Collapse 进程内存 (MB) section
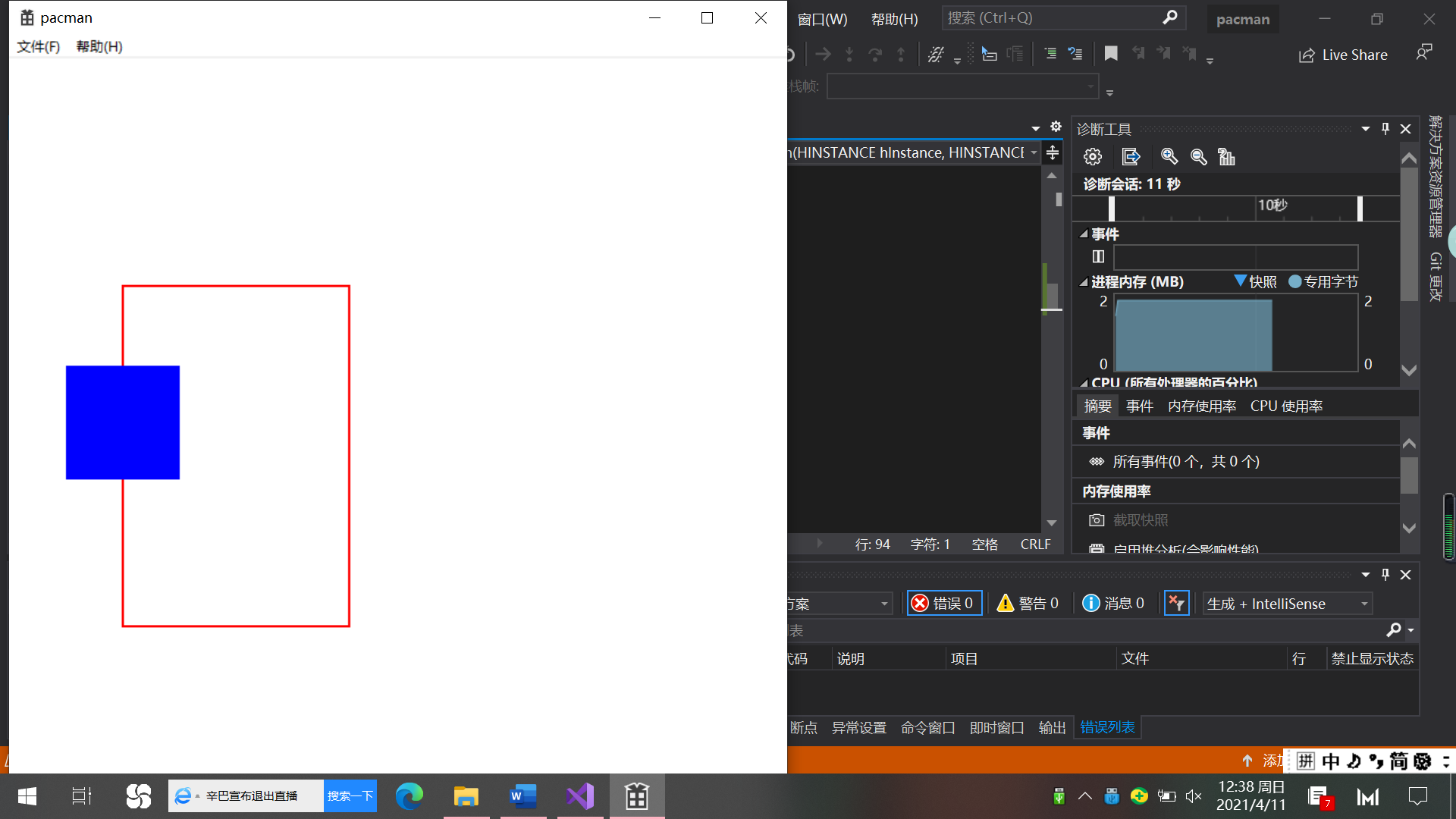The width and height of the screenshot is (1456, 819). coord(1084,281)
